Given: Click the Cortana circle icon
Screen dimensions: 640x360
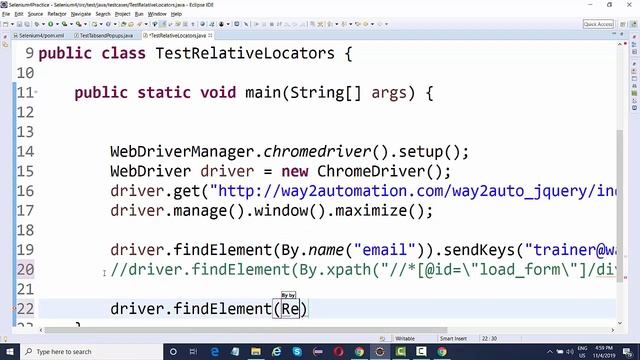Looking at the screenshot, I should coord(173,351).
